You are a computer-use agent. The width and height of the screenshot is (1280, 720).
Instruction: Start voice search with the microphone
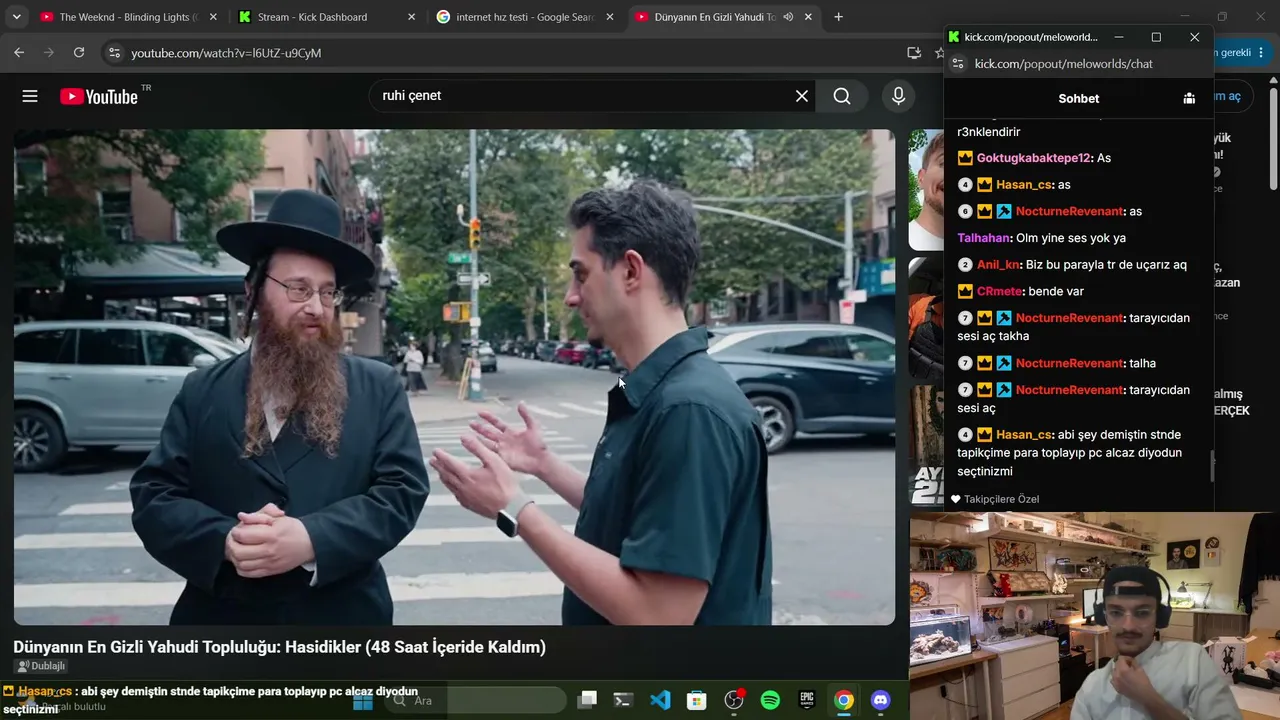tap(898, 96)
